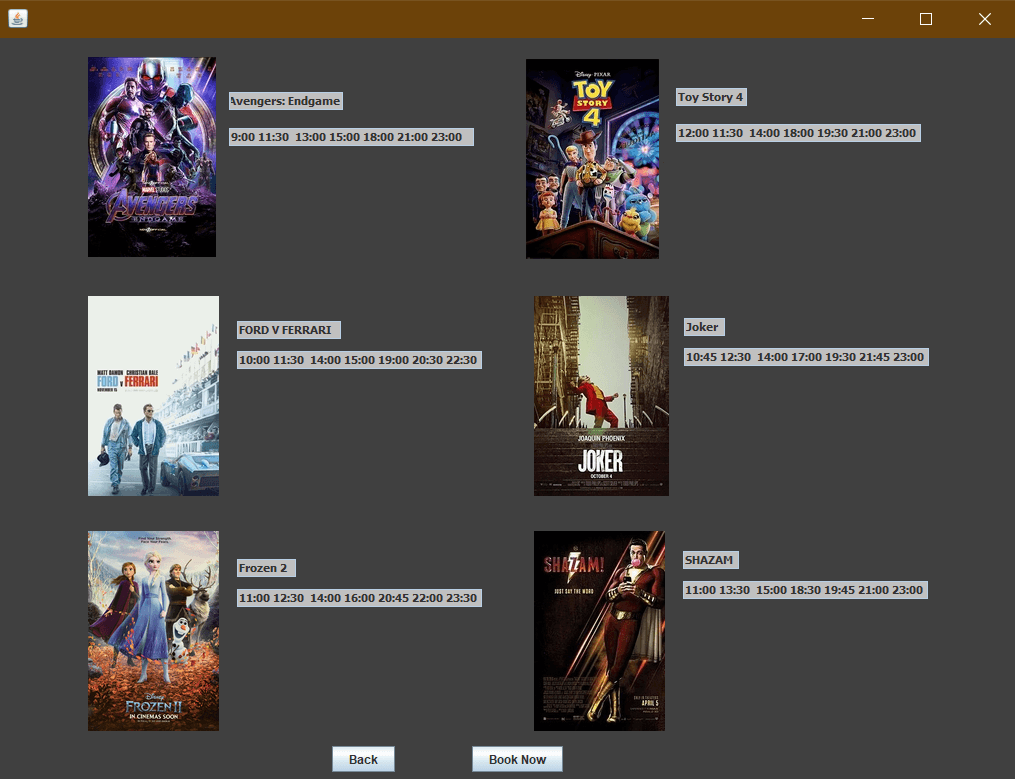Select the Shazam movie poster
Image resolution: width=1015 pixels, height=779 pixels.
click(599, 631)
